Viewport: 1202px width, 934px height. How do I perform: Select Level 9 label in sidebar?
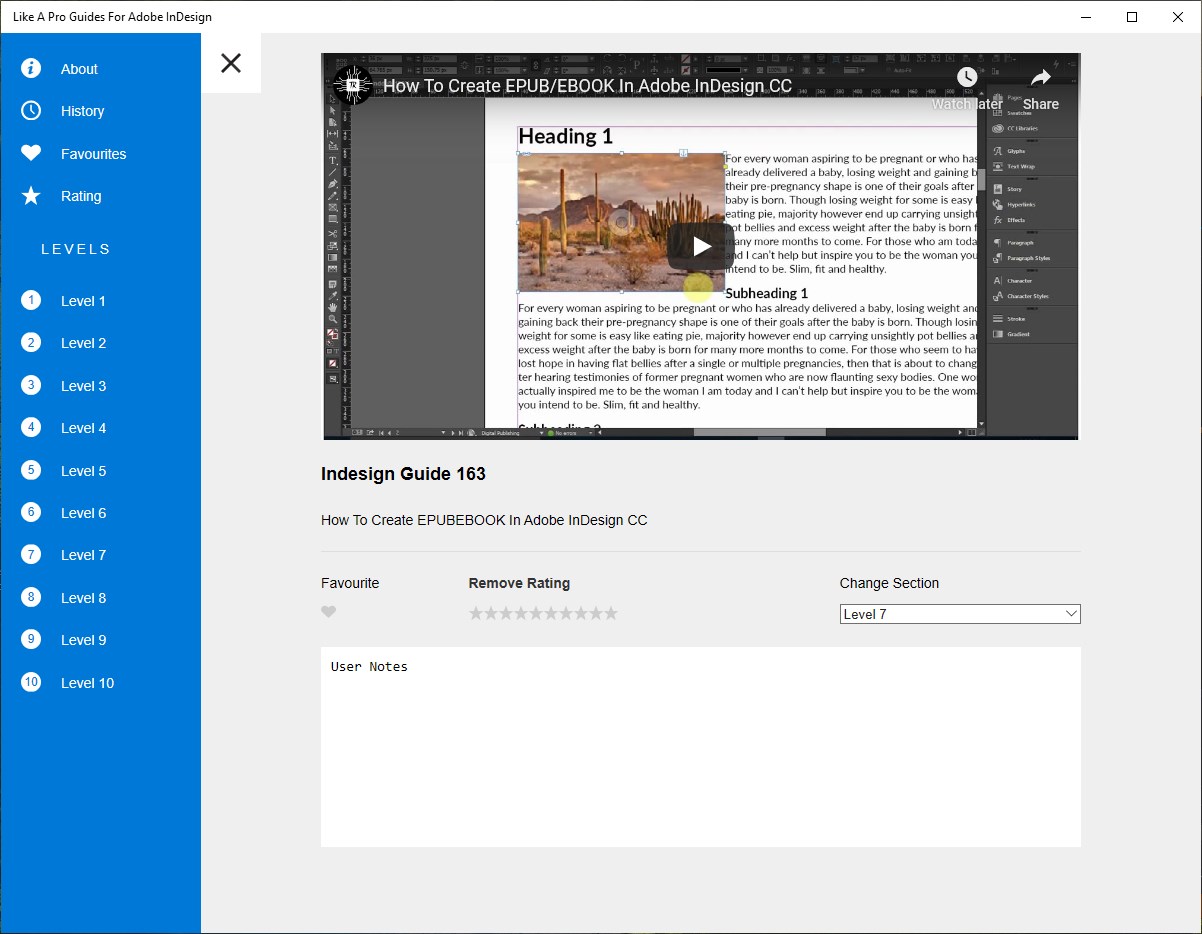(83, 640)
